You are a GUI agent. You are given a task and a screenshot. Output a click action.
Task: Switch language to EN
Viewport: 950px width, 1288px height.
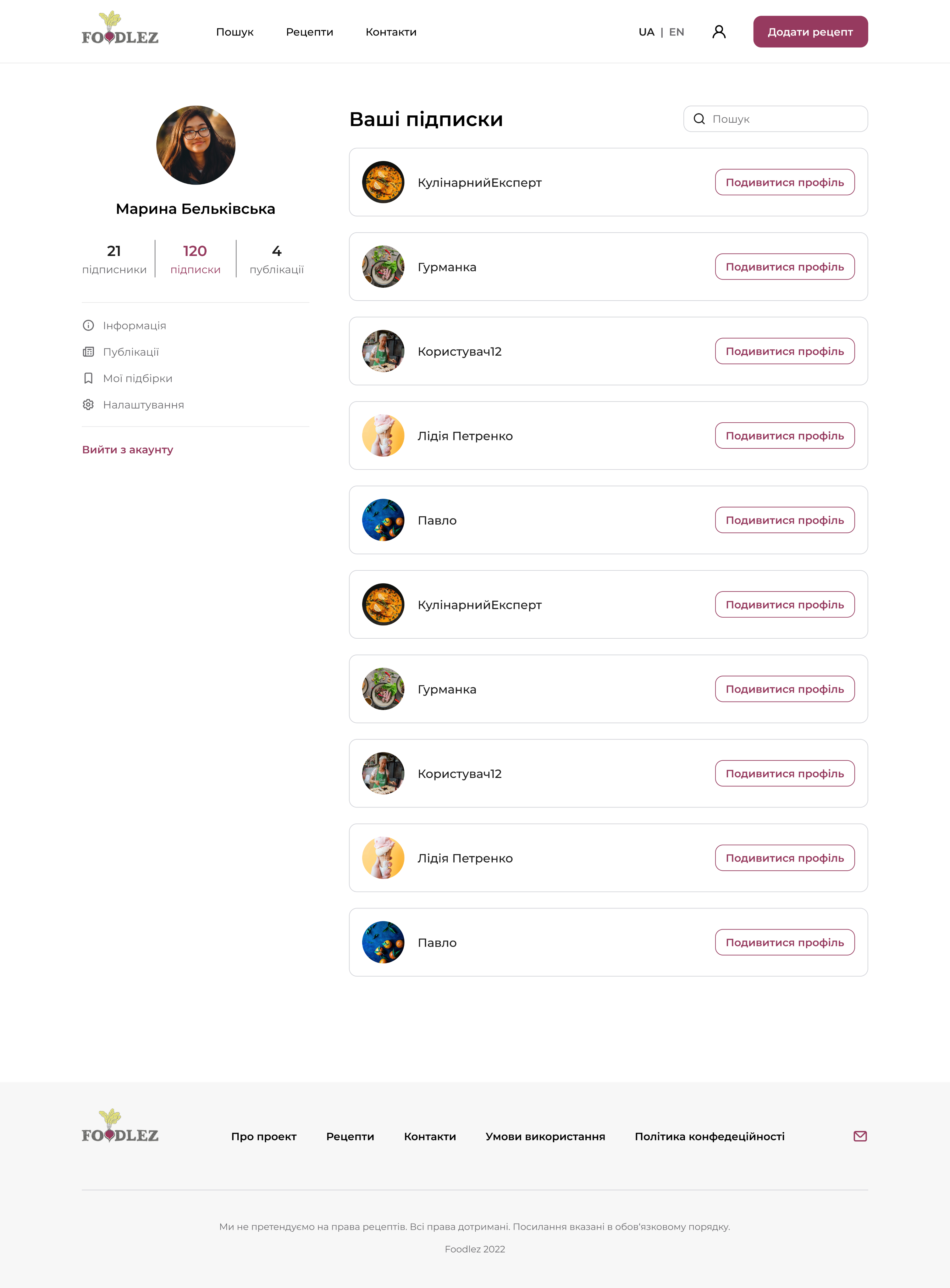(x=676, y=32)
